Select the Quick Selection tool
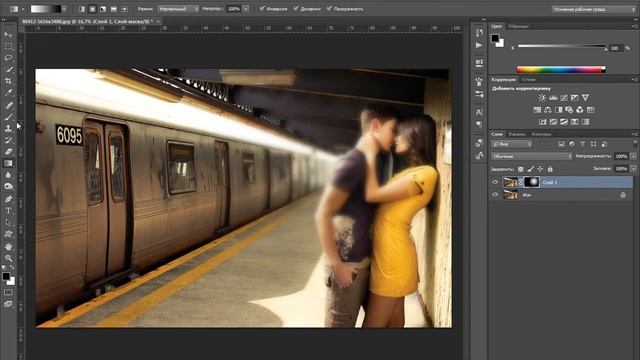The image size is (640, 360). (8, 70)
